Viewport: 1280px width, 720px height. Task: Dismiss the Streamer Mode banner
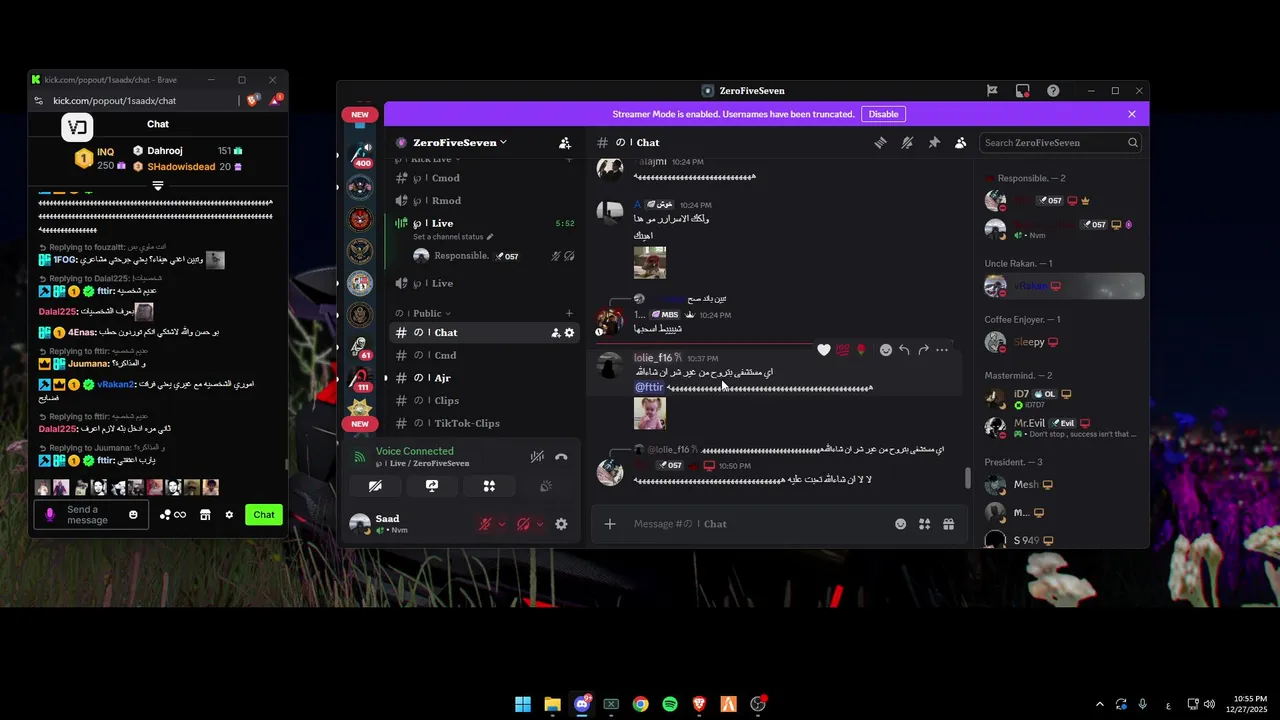tap(1132, 114)
